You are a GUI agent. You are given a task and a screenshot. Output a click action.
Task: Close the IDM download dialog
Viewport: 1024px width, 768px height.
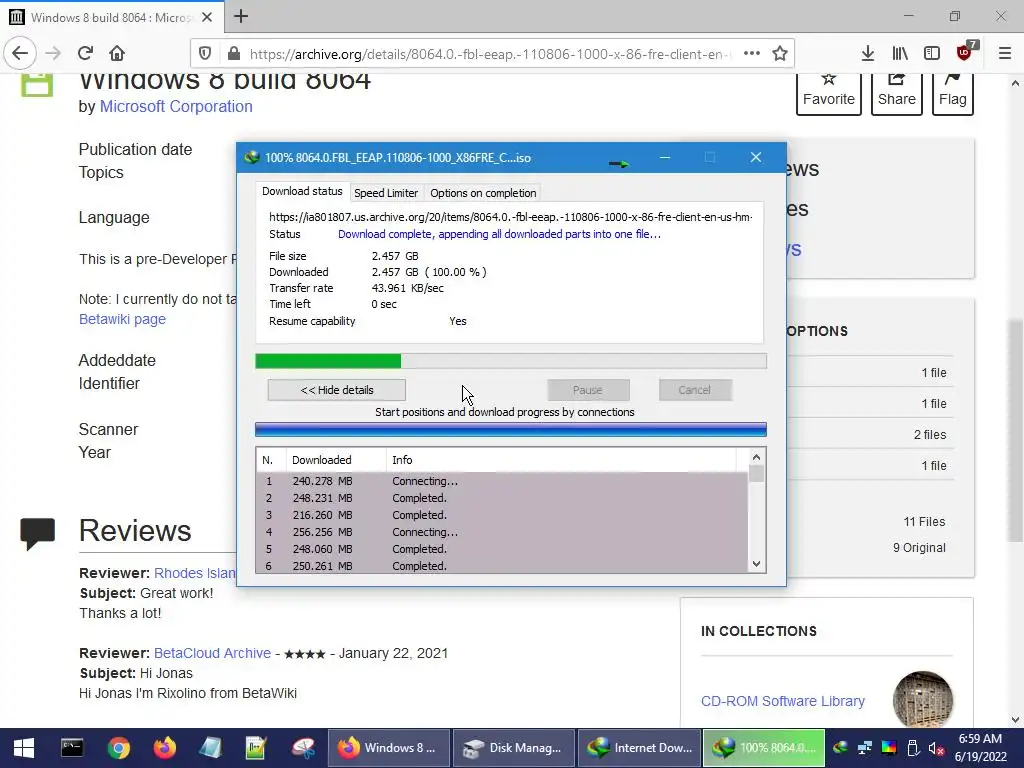756,157
